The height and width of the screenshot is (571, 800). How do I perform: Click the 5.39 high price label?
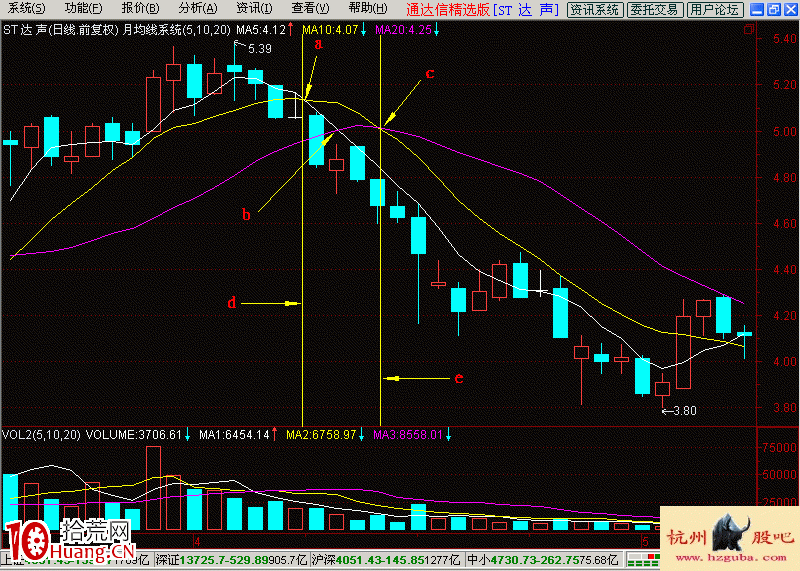click(260, 49)
